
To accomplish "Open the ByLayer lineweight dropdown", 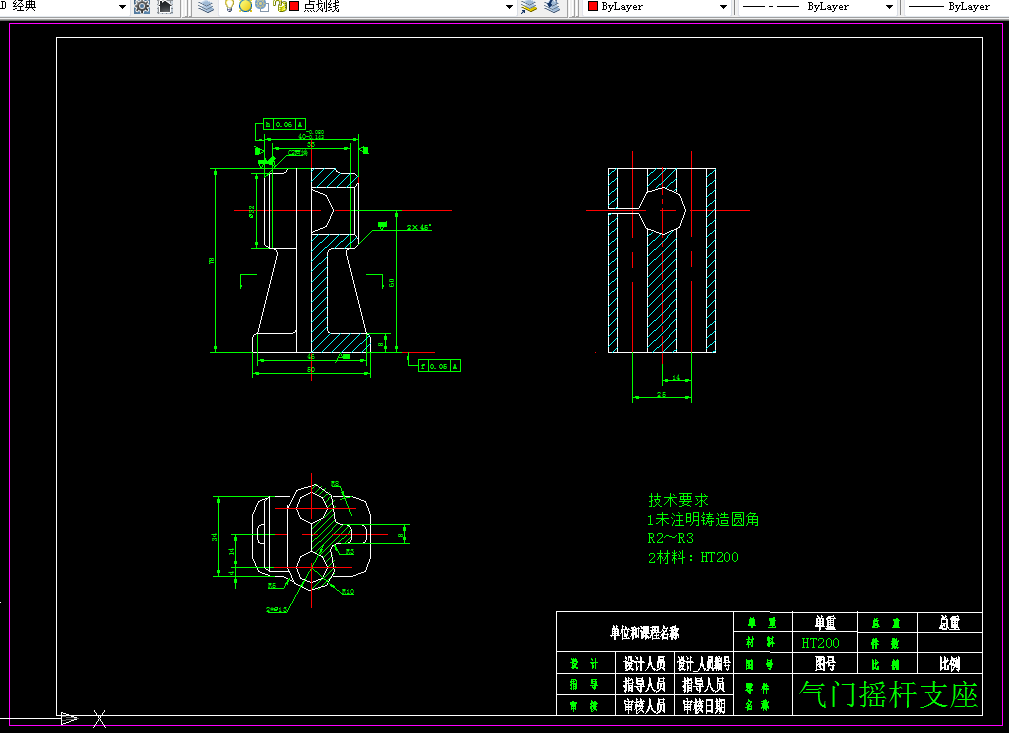I will tap(955, 7).
